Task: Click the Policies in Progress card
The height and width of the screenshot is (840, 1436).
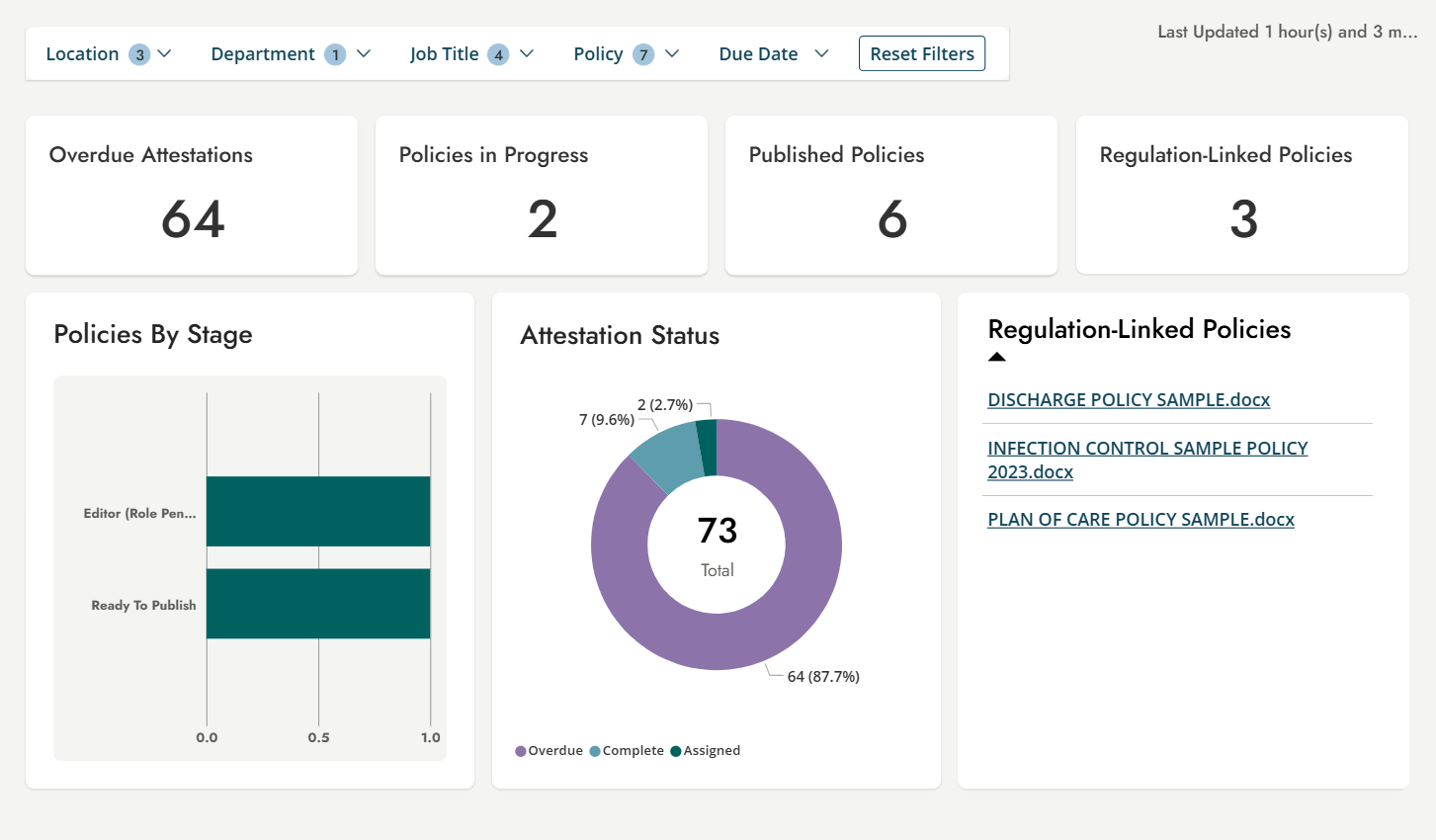Action: (542, 196)
